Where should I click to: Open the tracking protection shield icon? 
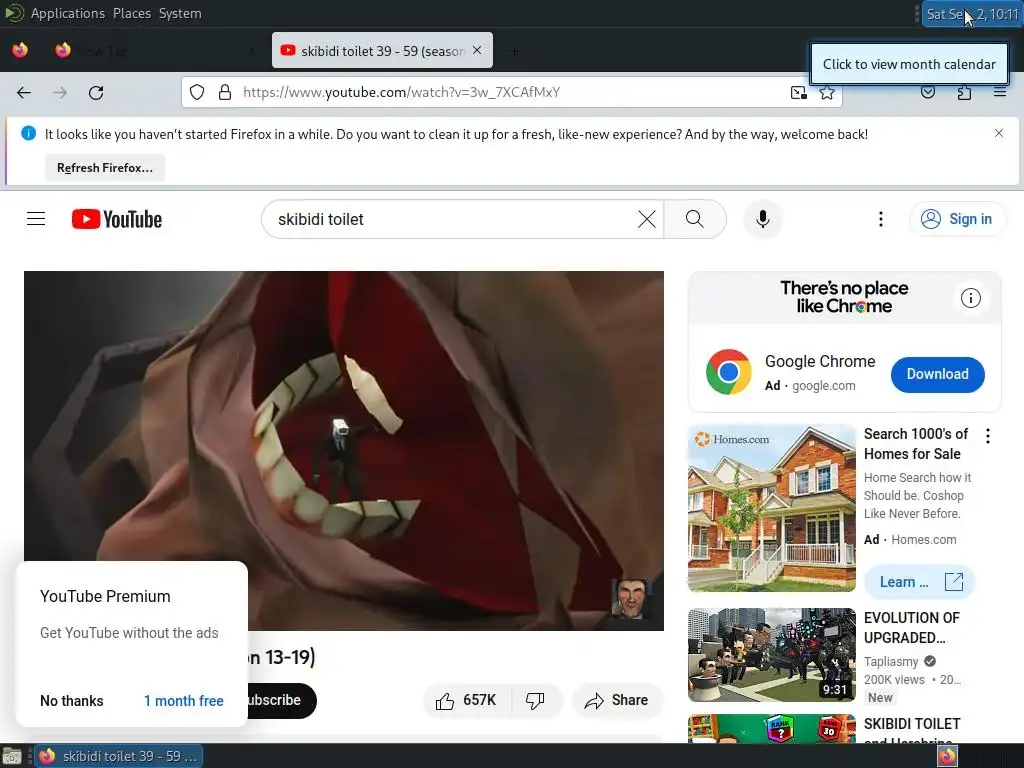tap(197, 92)
